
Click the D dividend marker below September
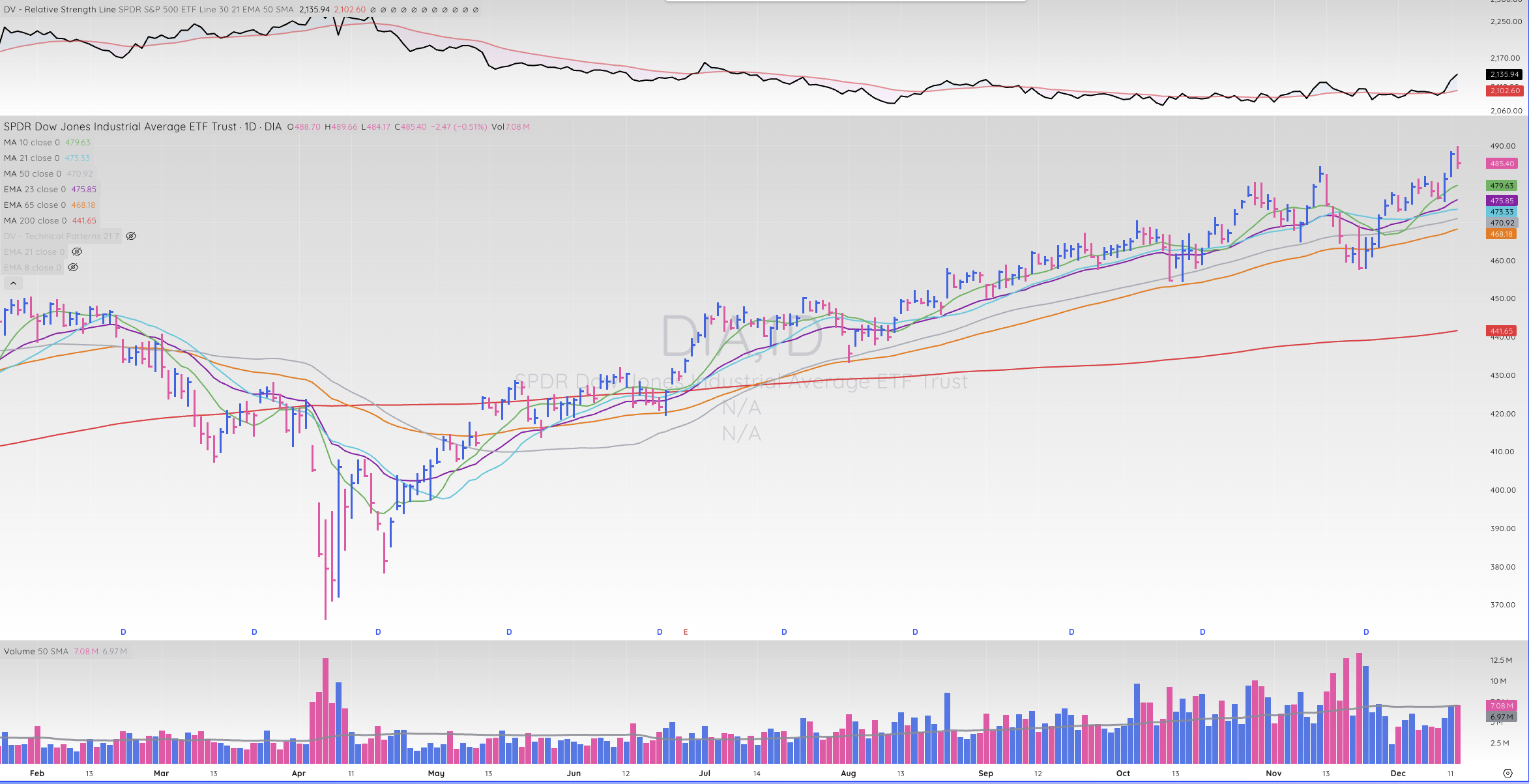tap(1071, 632)
